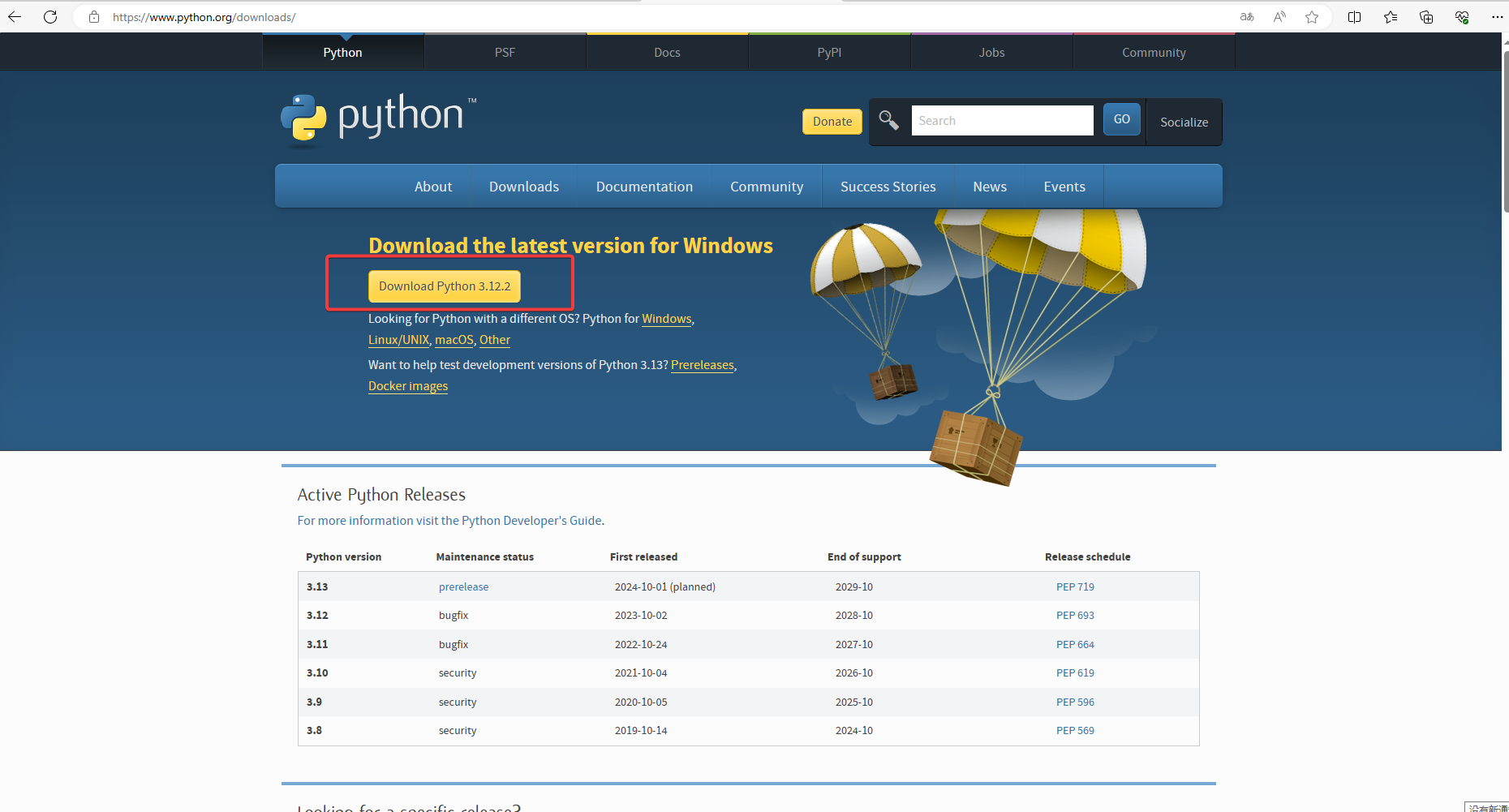Open the PEP 664 release schedule
Image resolution: width=1509 pixels, height=812 pixels.
coord(1075,644)
